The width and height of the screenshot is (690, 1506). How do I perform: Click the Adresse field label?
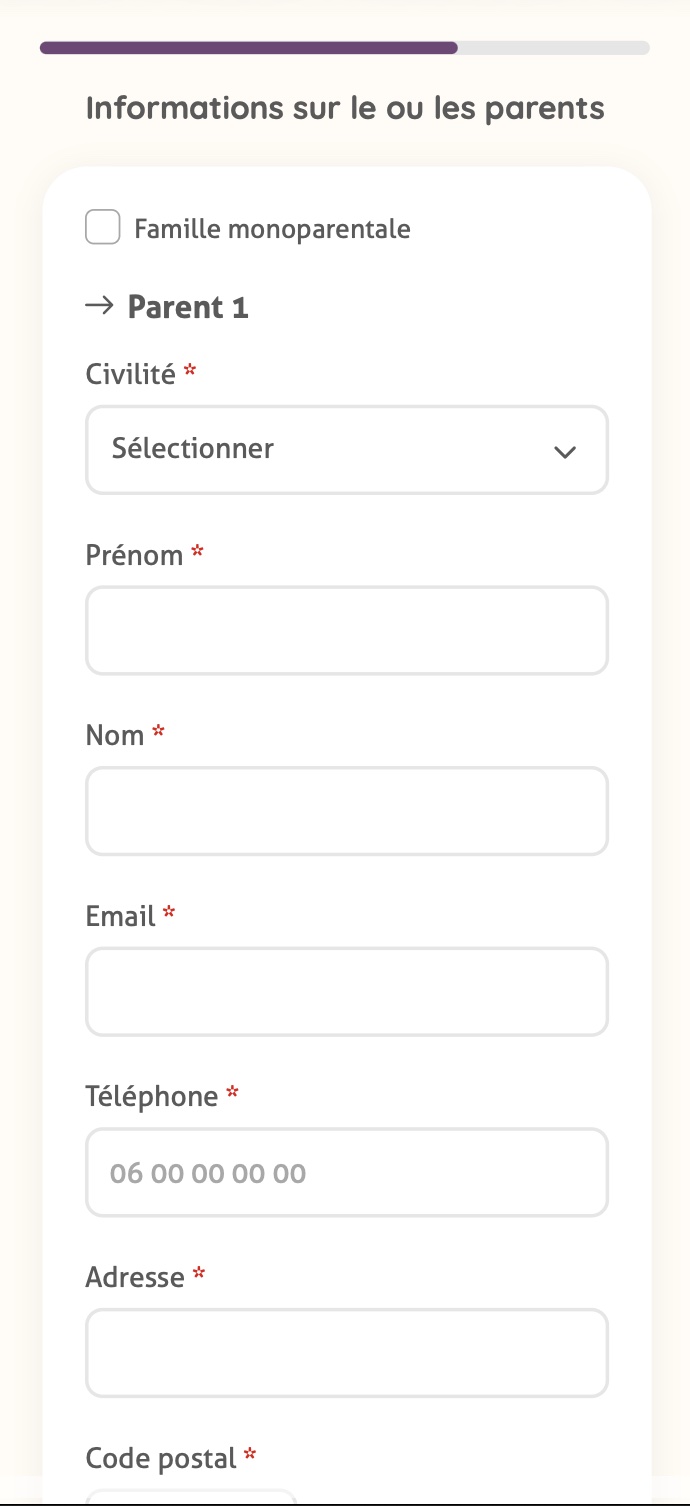(x=135, y=1277)
